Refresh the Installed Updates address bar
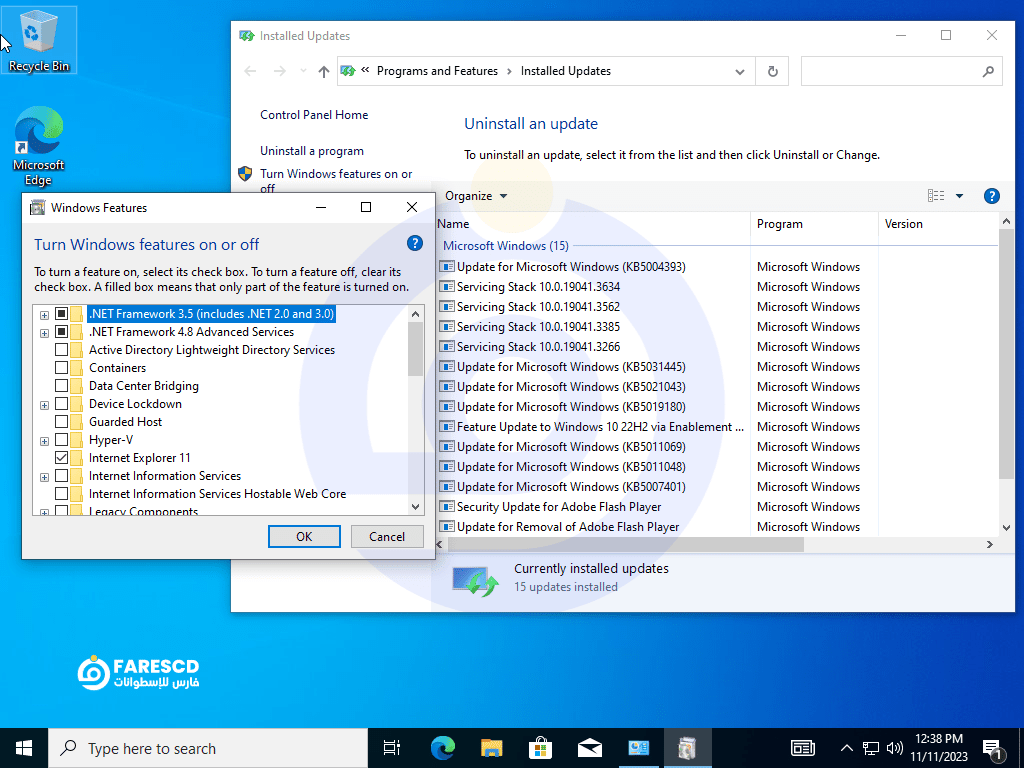The image size is (1024, 768). click(x=773, y=71)
